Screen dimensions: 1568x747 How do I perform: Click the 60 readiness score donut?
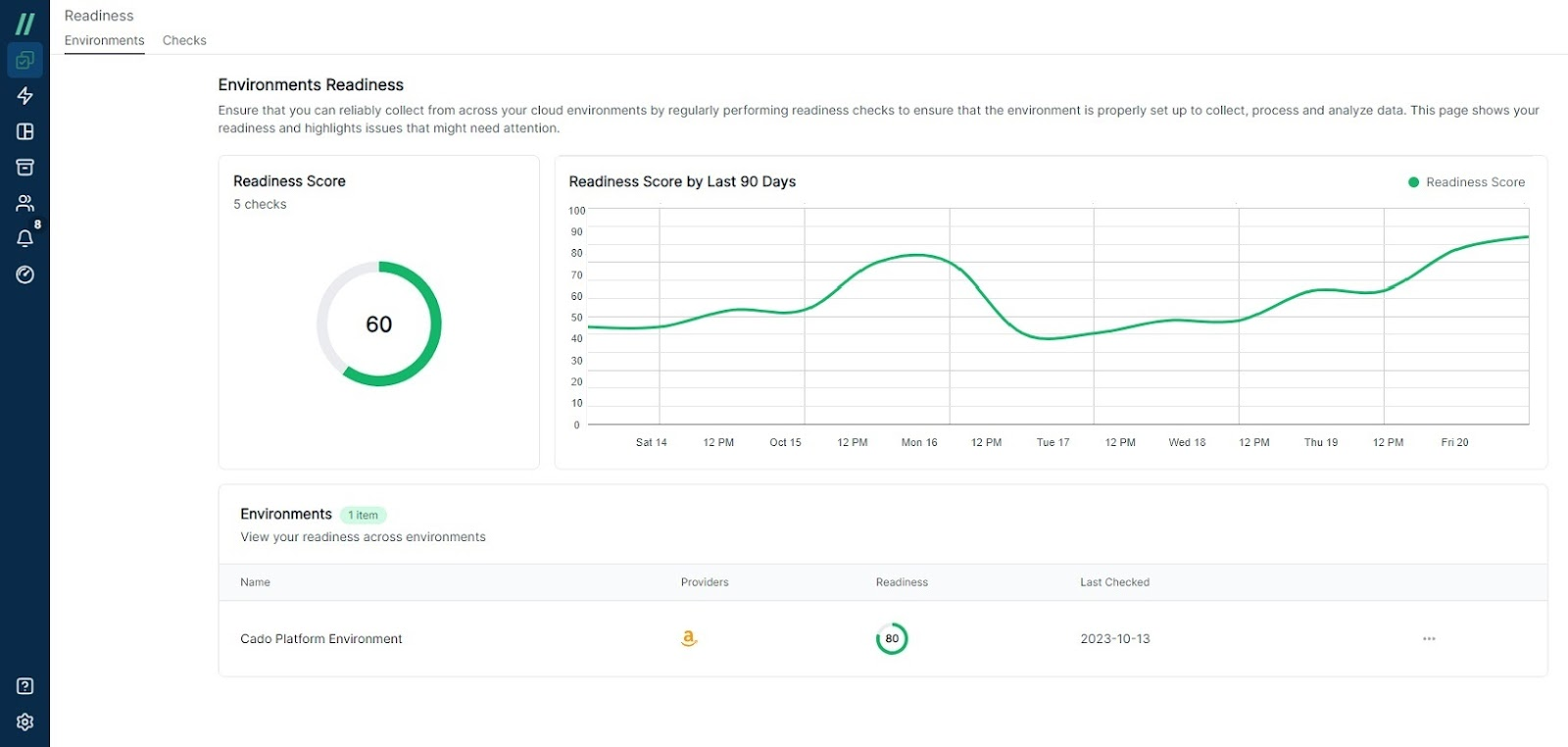tap(379, 324)
